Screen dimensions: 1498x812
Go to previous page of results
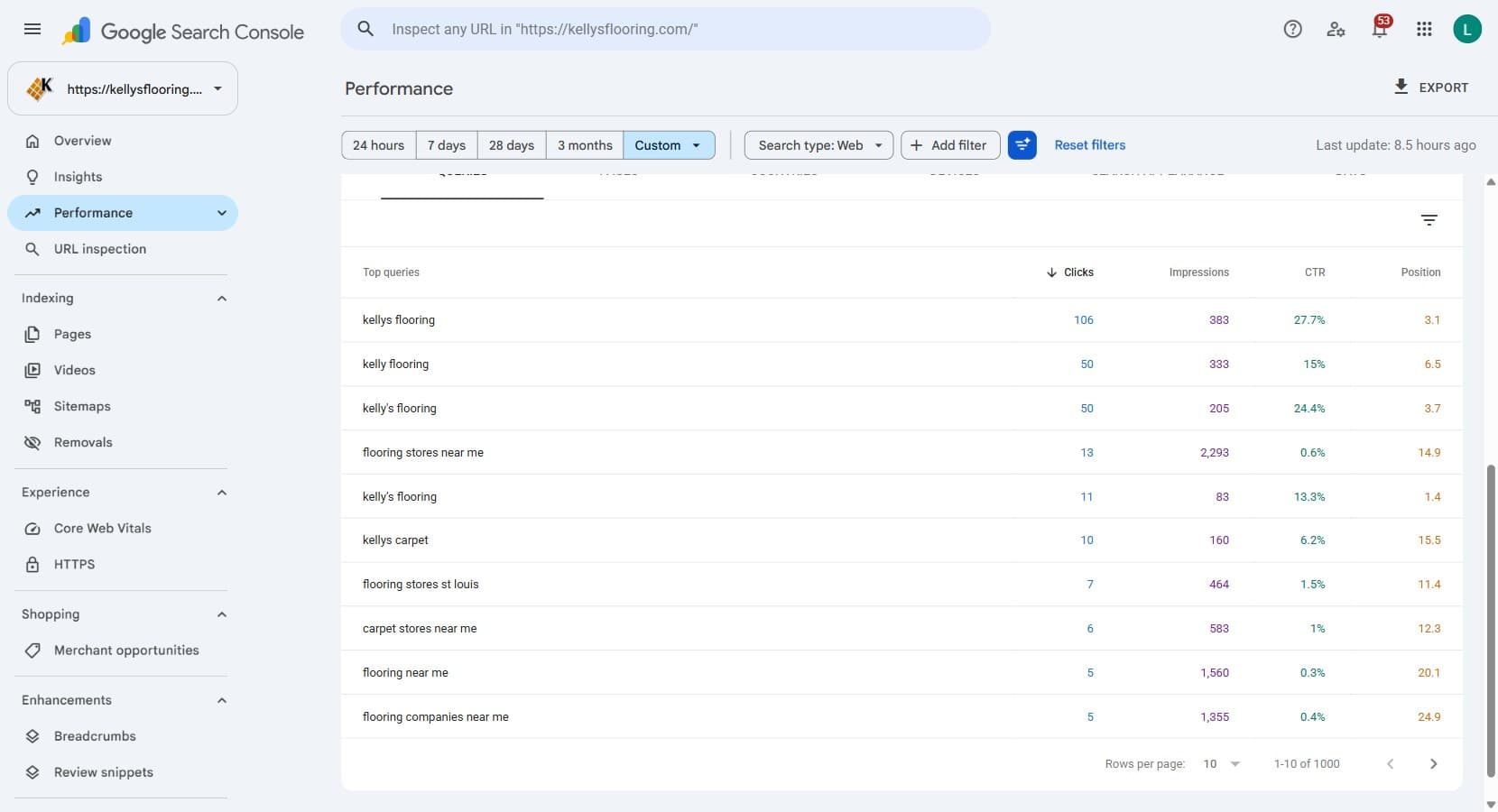[1390, 763]
